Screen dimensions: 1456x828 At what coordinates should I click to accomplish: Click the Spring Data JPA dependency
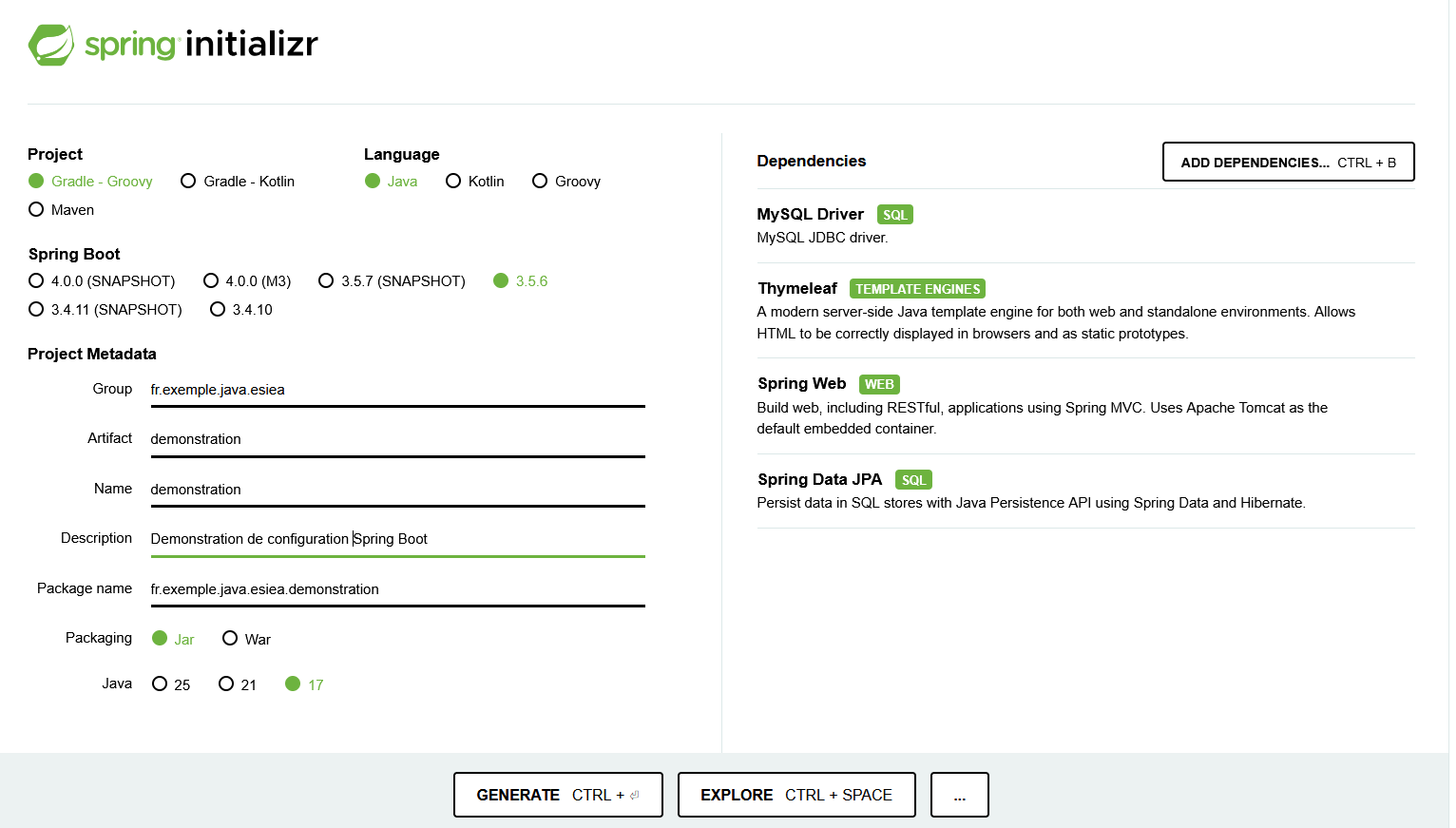tap(819, 480)
